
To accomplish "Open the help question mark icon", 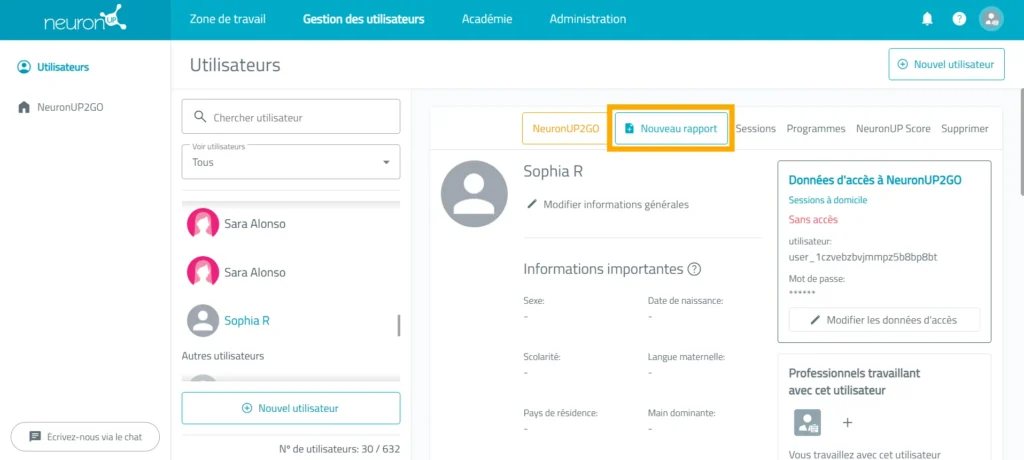I will (x=959, y=19).
